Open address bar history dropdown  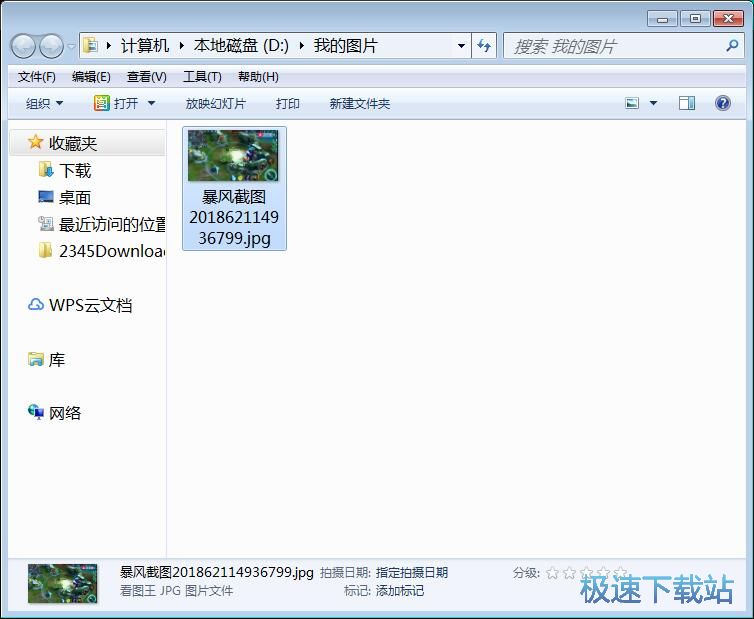(461, 46)
